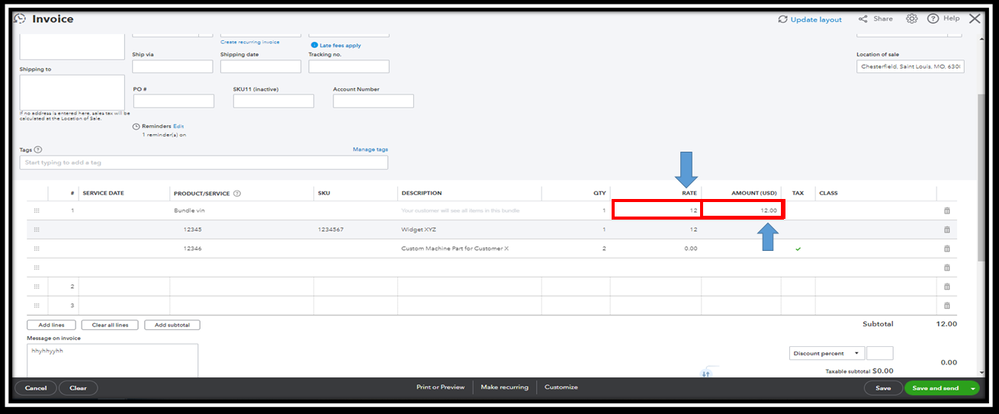Image resolution: width=999 pixels, height=414 pixels.
Task: Focus the PO # field
Action: pos(174,101)
